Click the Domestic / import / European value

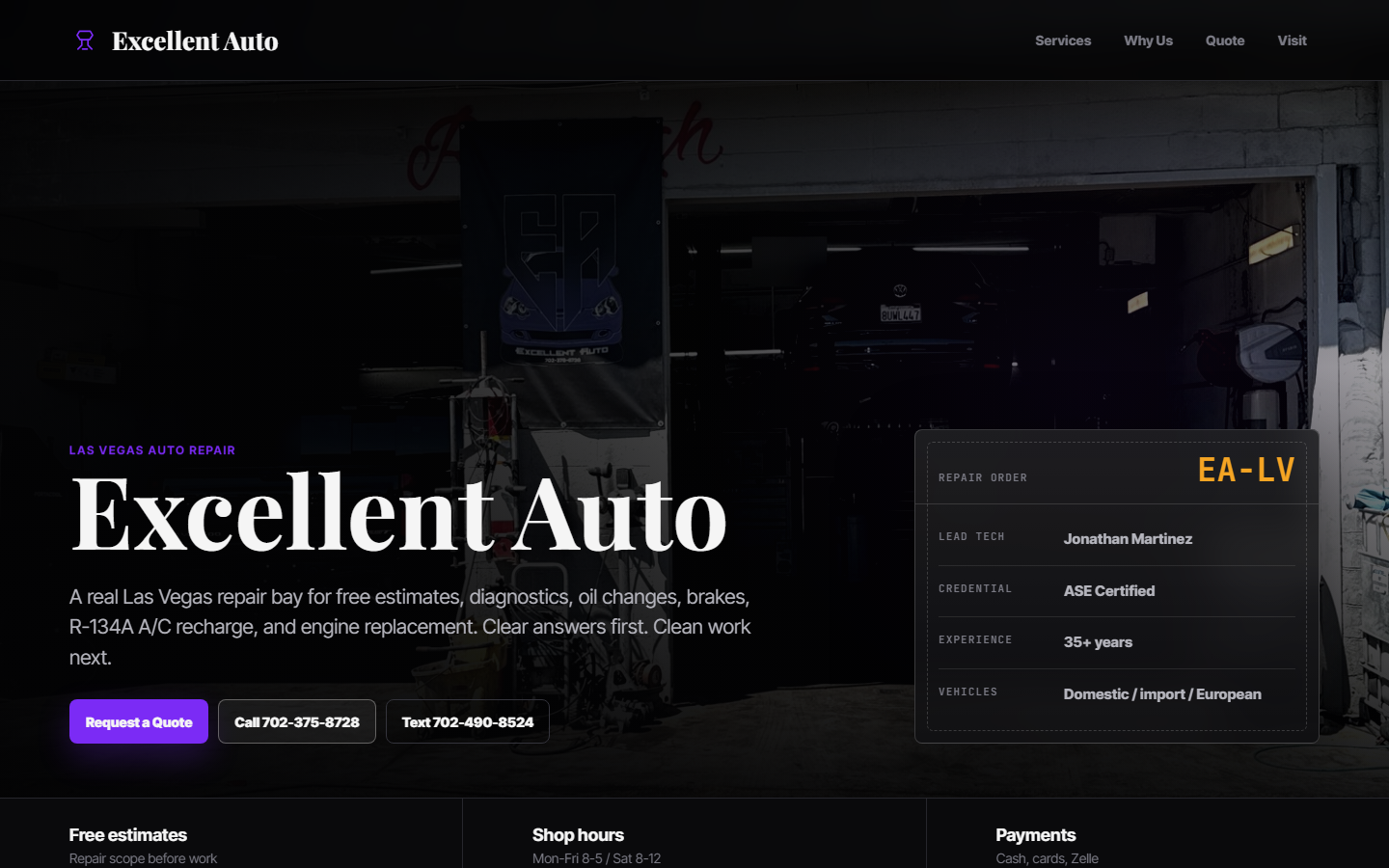(1162, 693)
